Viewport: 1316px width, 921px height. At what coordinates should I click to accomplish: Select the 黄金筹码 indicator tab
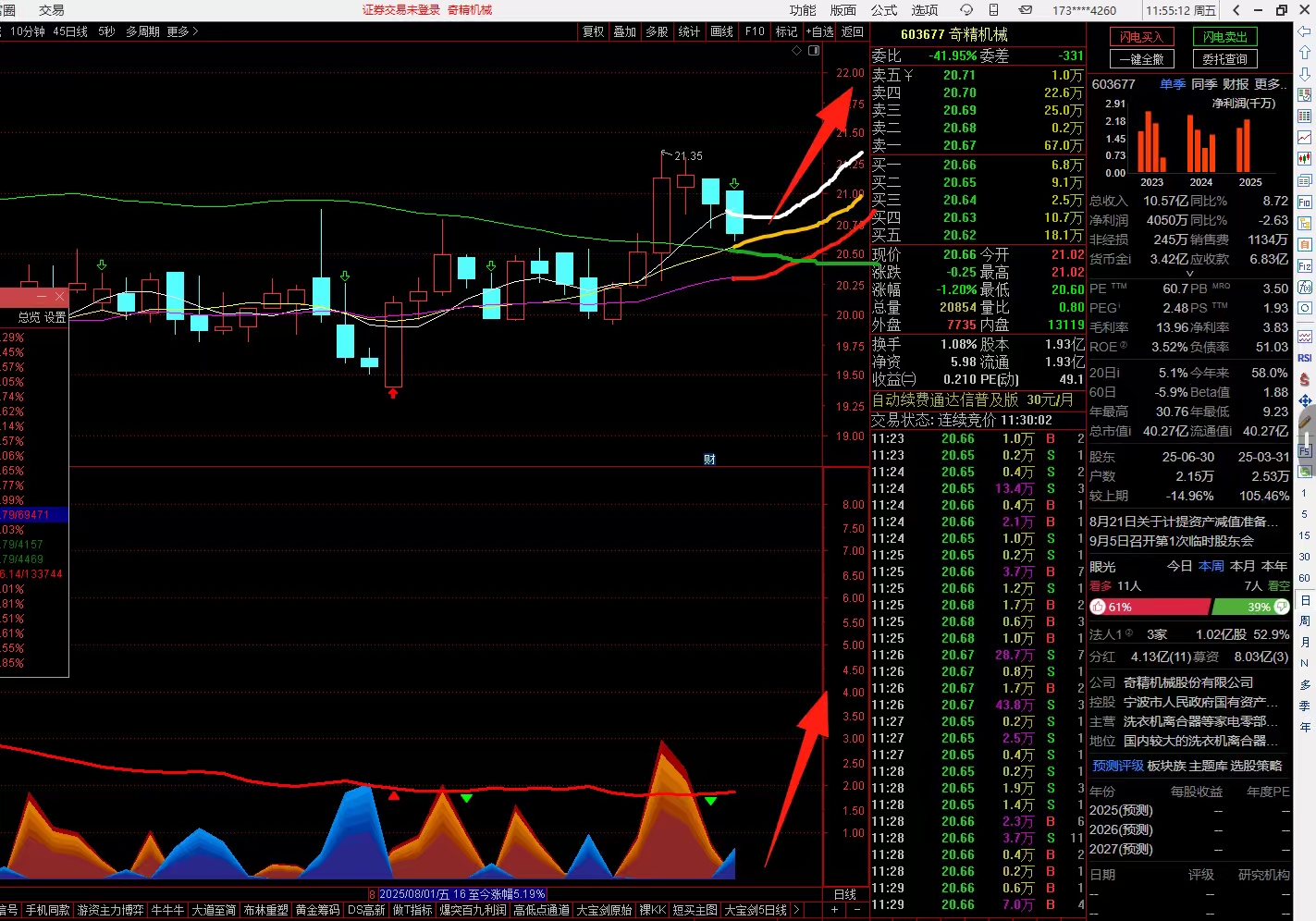(317, 910)
